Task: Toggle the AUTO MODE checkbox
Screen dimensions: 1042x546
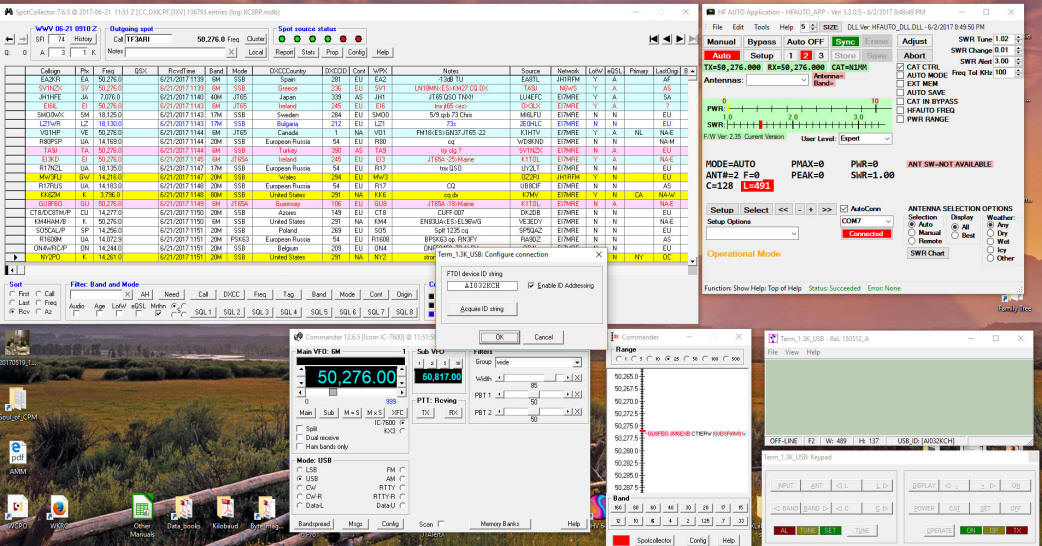Action: click(900, 76)
